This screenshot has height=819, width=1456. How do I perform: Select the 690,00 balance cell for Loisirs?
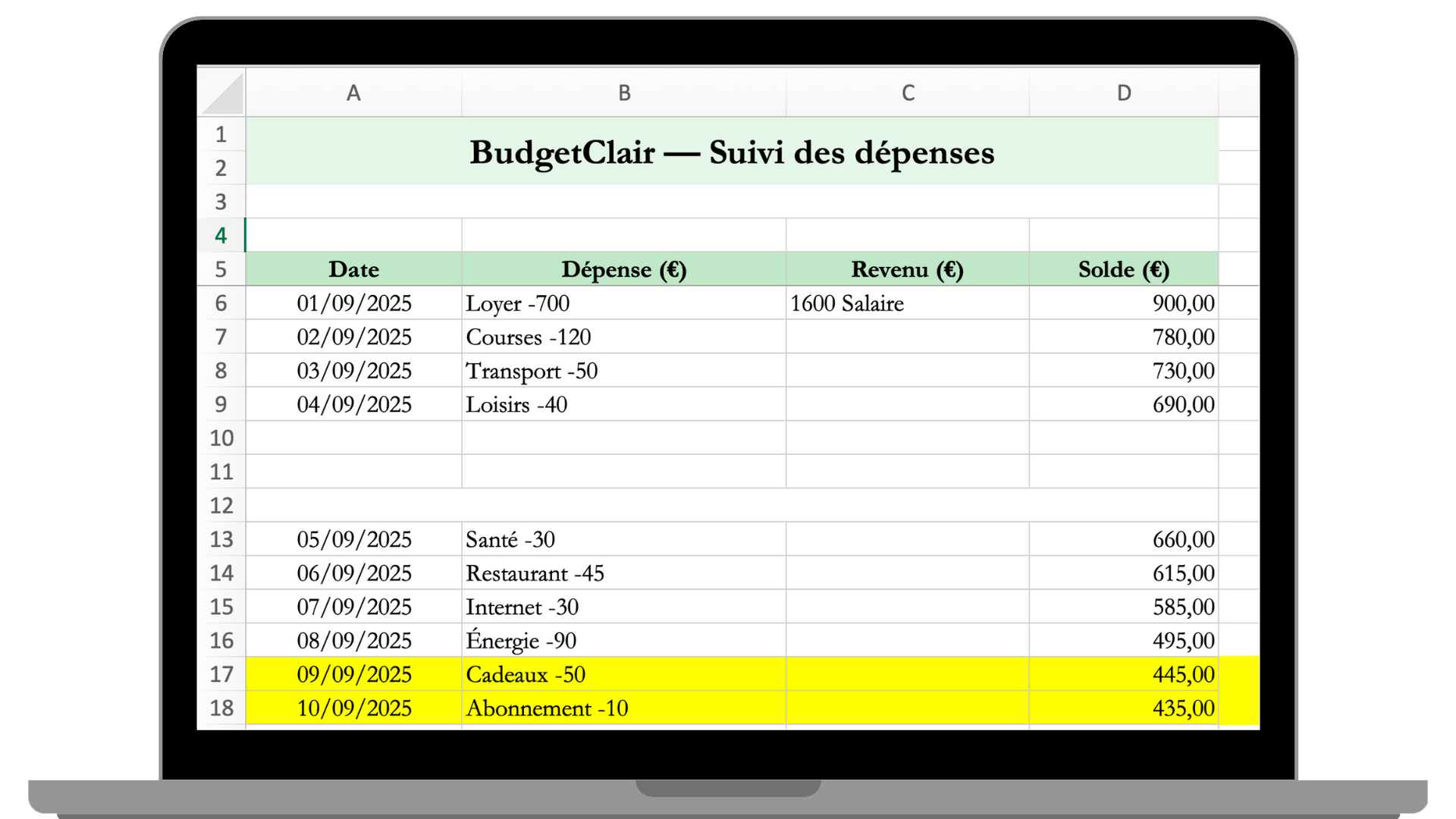[x=1123, y=404]
